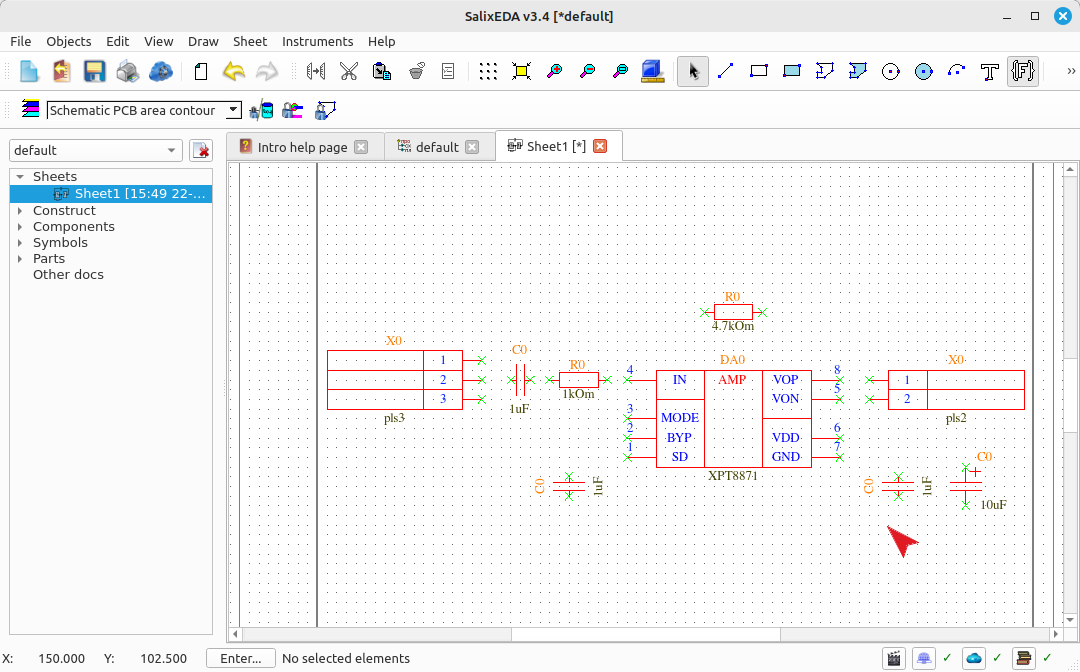The height and width of the screenshot is (672, 1080).
Task: Click the blue cloud toolbar icon
Action: click(x=160, y=71)
